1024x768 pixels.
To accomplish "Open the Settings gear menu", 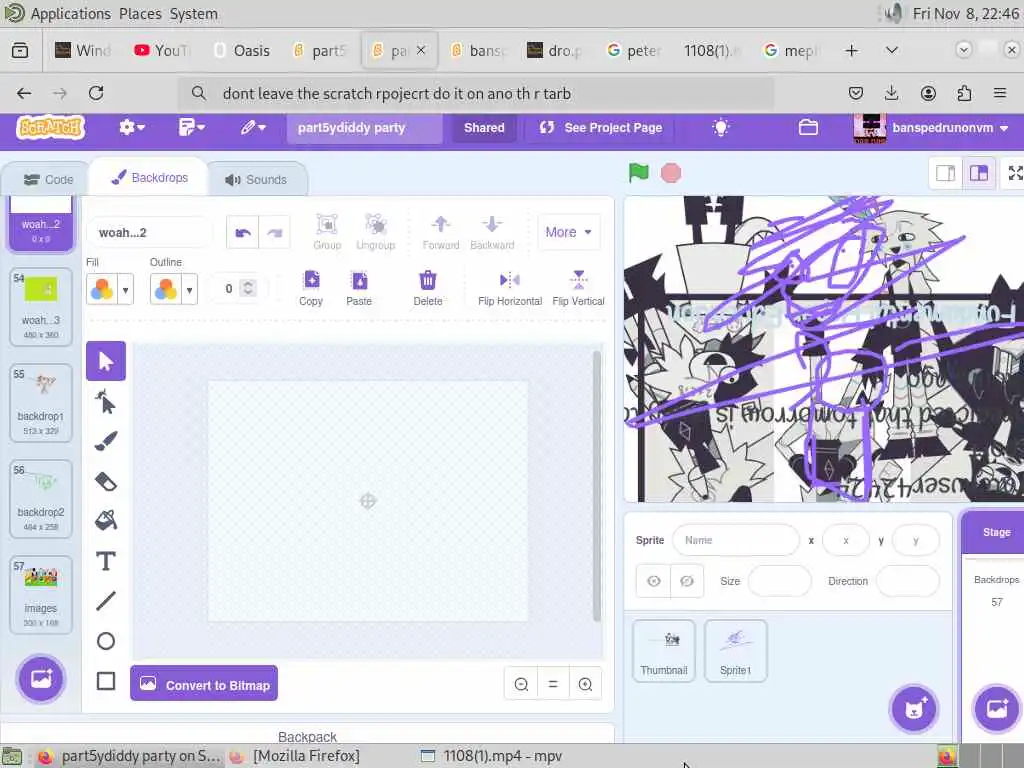I will coord(131,127).
